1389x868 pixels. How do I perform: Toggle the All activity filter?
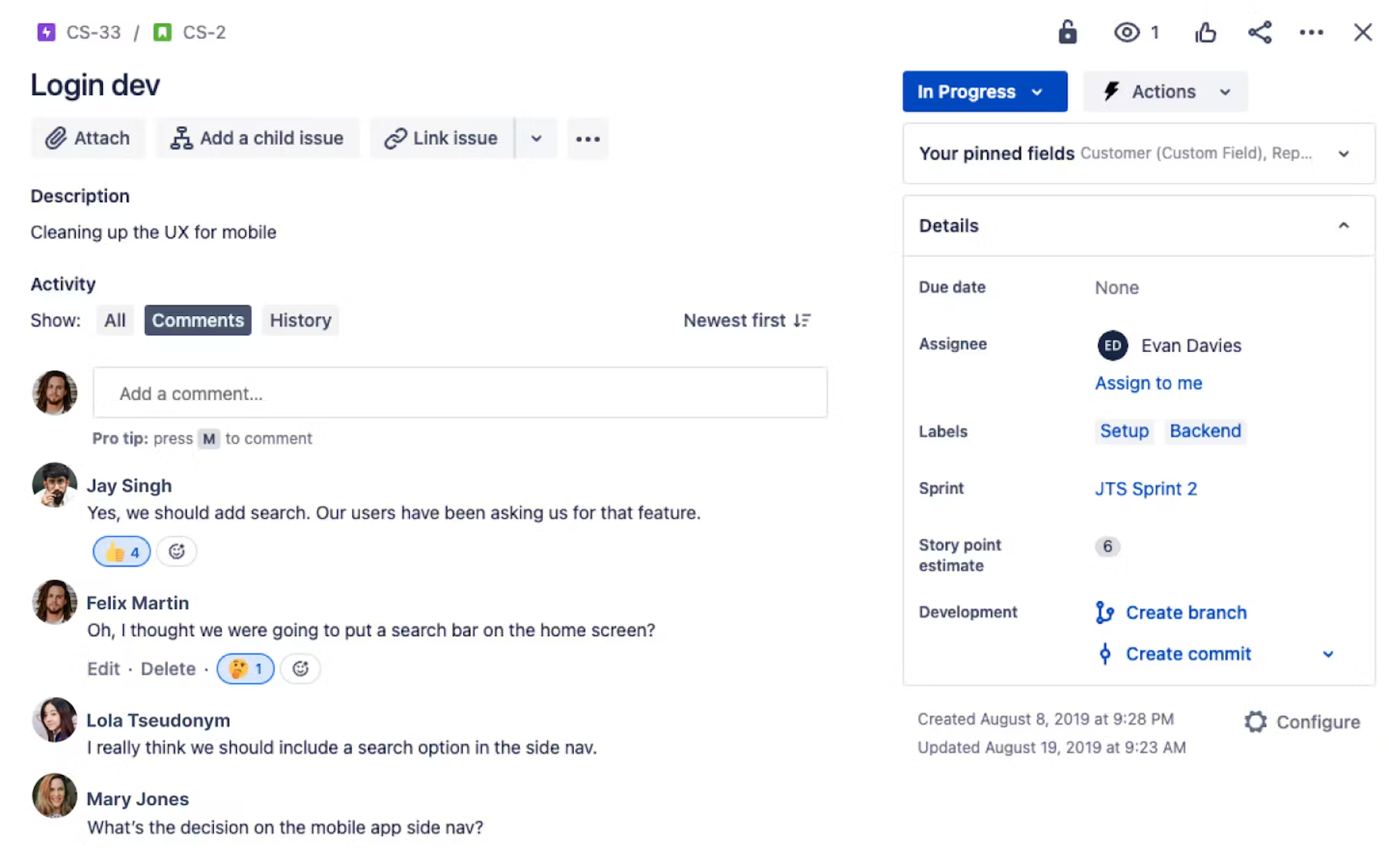pos(115,320)
